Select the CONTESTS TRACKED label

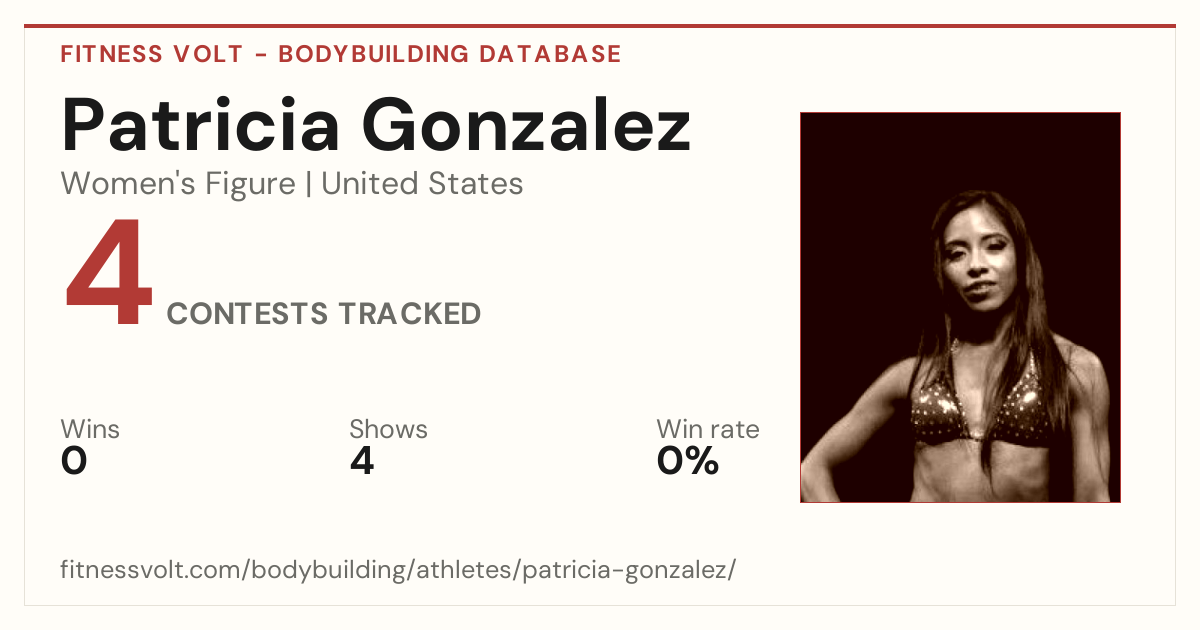(x=324, y=314)
